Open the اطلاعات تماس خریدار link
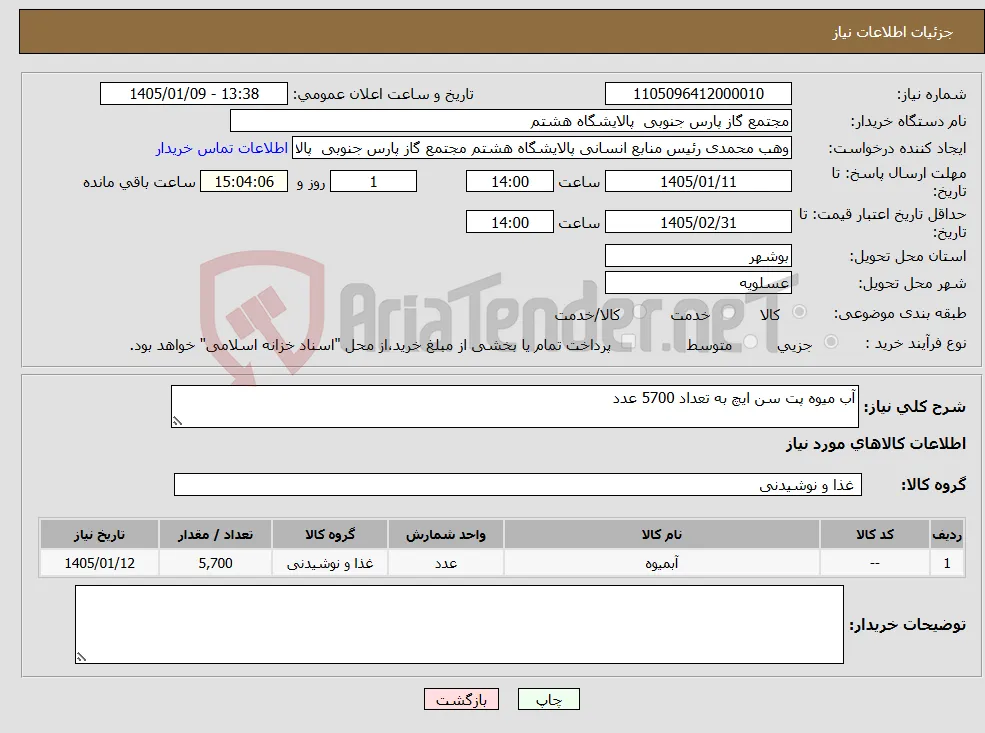985x733 pixels. pyautogui.click(x=222, y=148)
